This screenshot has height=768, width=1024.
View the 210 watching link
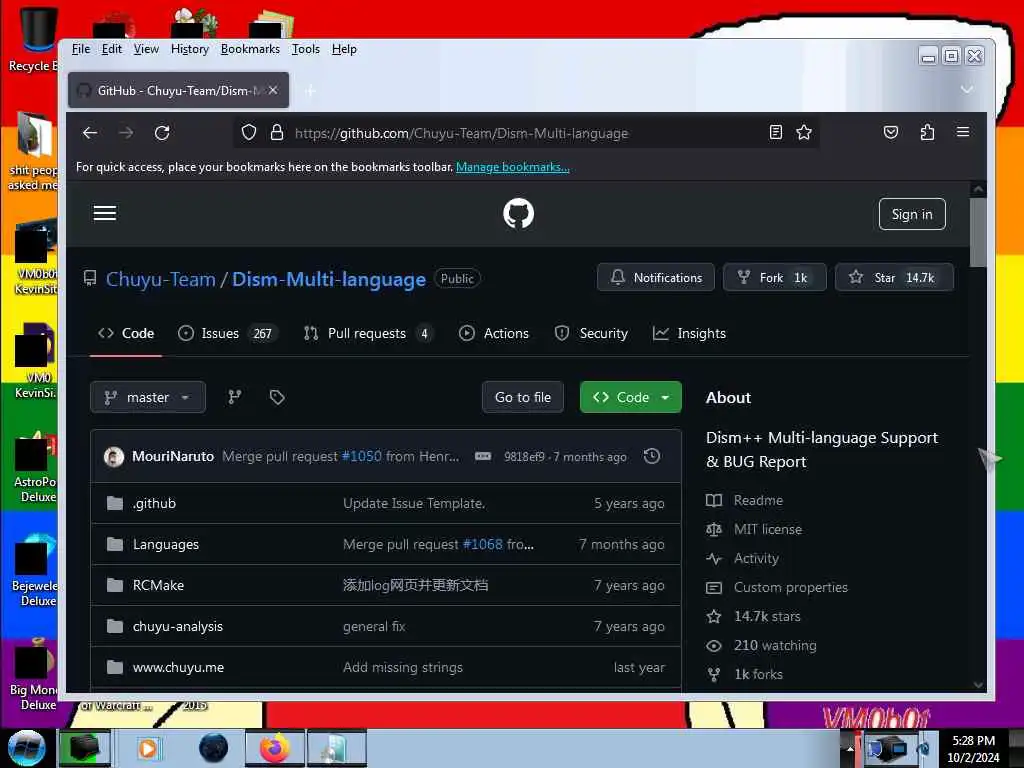pyautogui.click(x=775, y=645)
